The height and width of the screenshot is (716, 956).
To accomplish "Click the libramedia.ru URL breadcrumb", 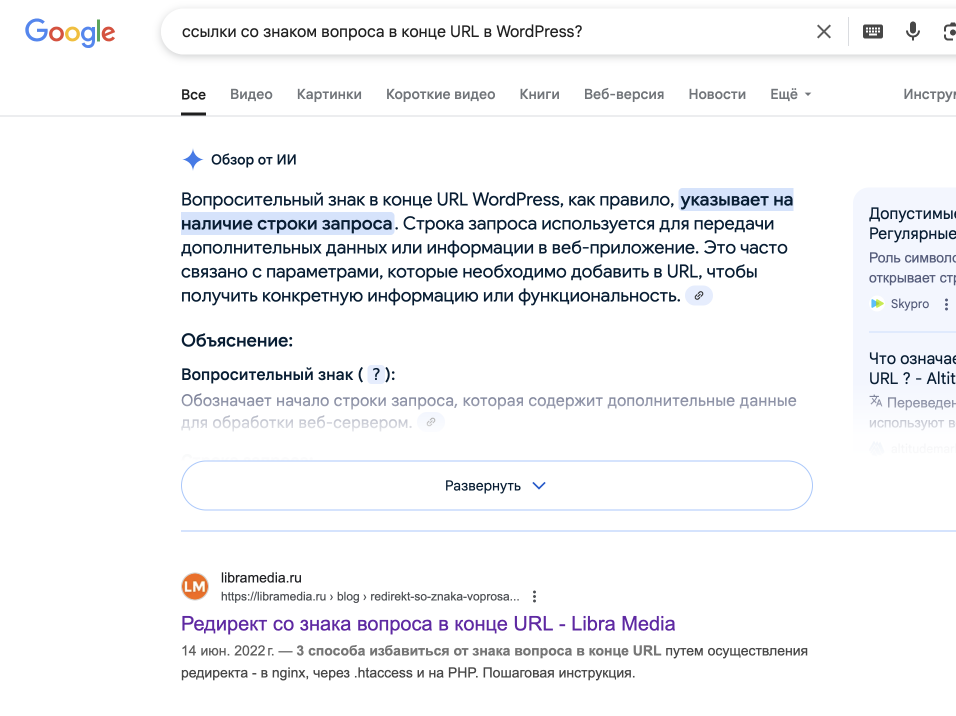I will (370, 596).
